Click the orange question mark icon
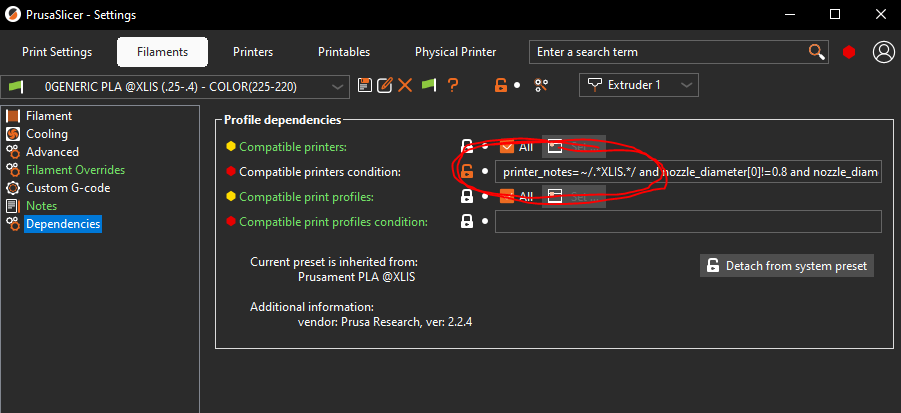Screen dimensions: 901x413 (x=453, y=85)
